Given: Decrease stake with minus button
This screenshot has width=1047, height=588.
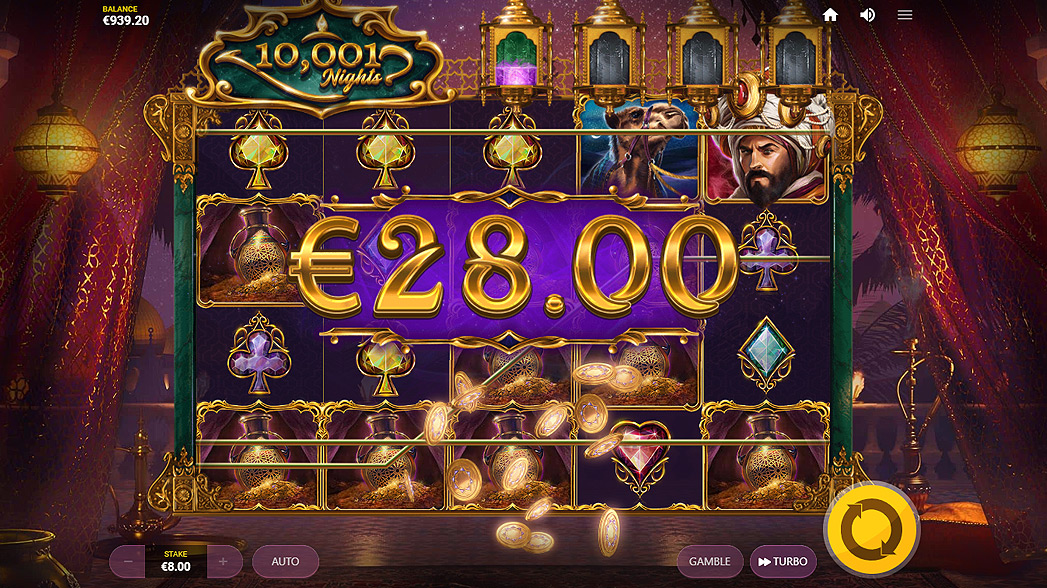Looking at the screenshot, I should (x=128, y=562).
